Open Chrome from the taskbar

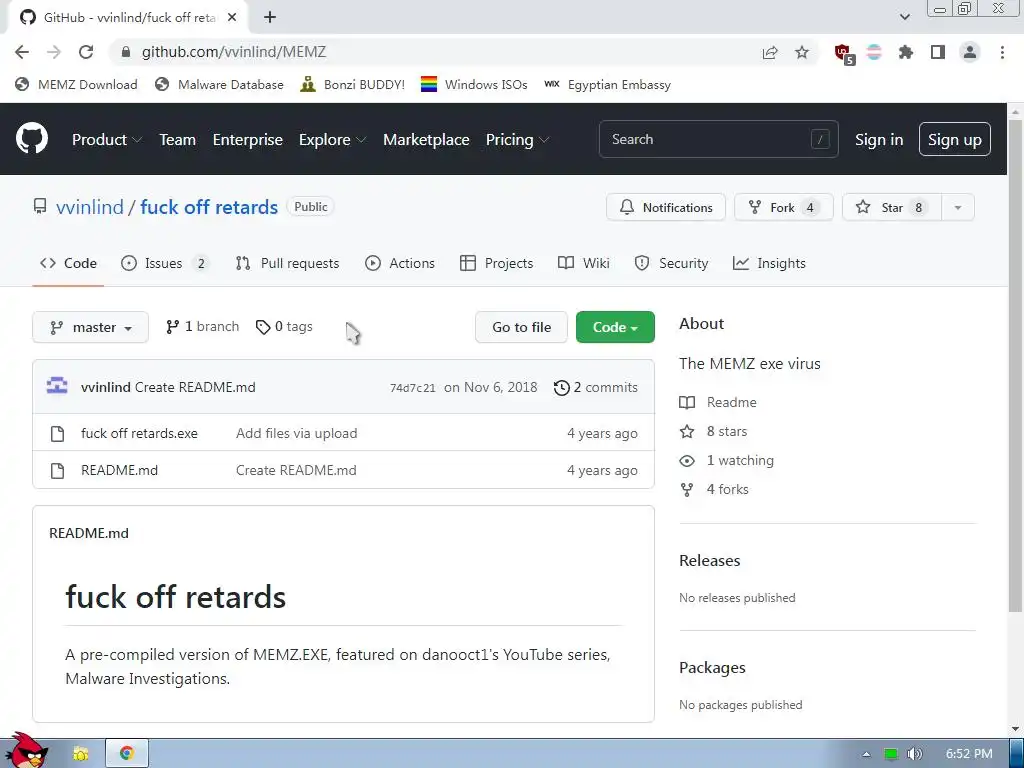tap(127, 754)
